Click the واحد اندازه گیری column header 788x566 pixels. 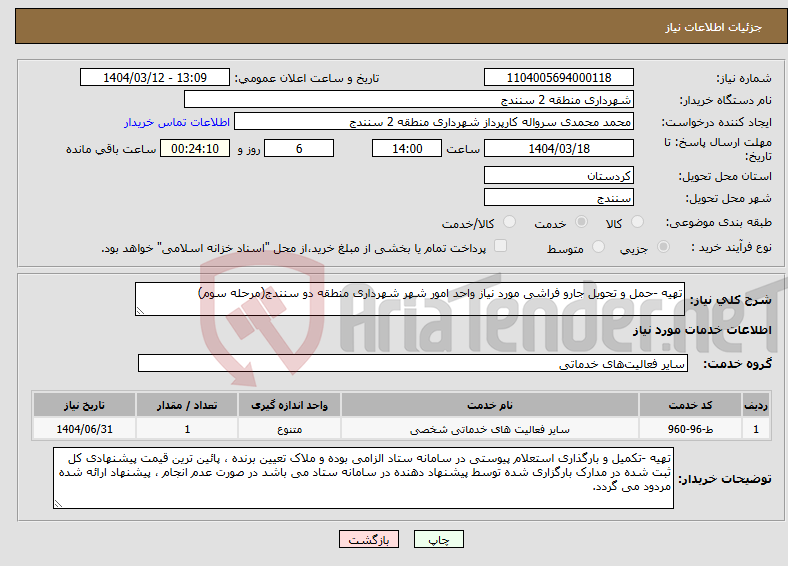[289, 405]
